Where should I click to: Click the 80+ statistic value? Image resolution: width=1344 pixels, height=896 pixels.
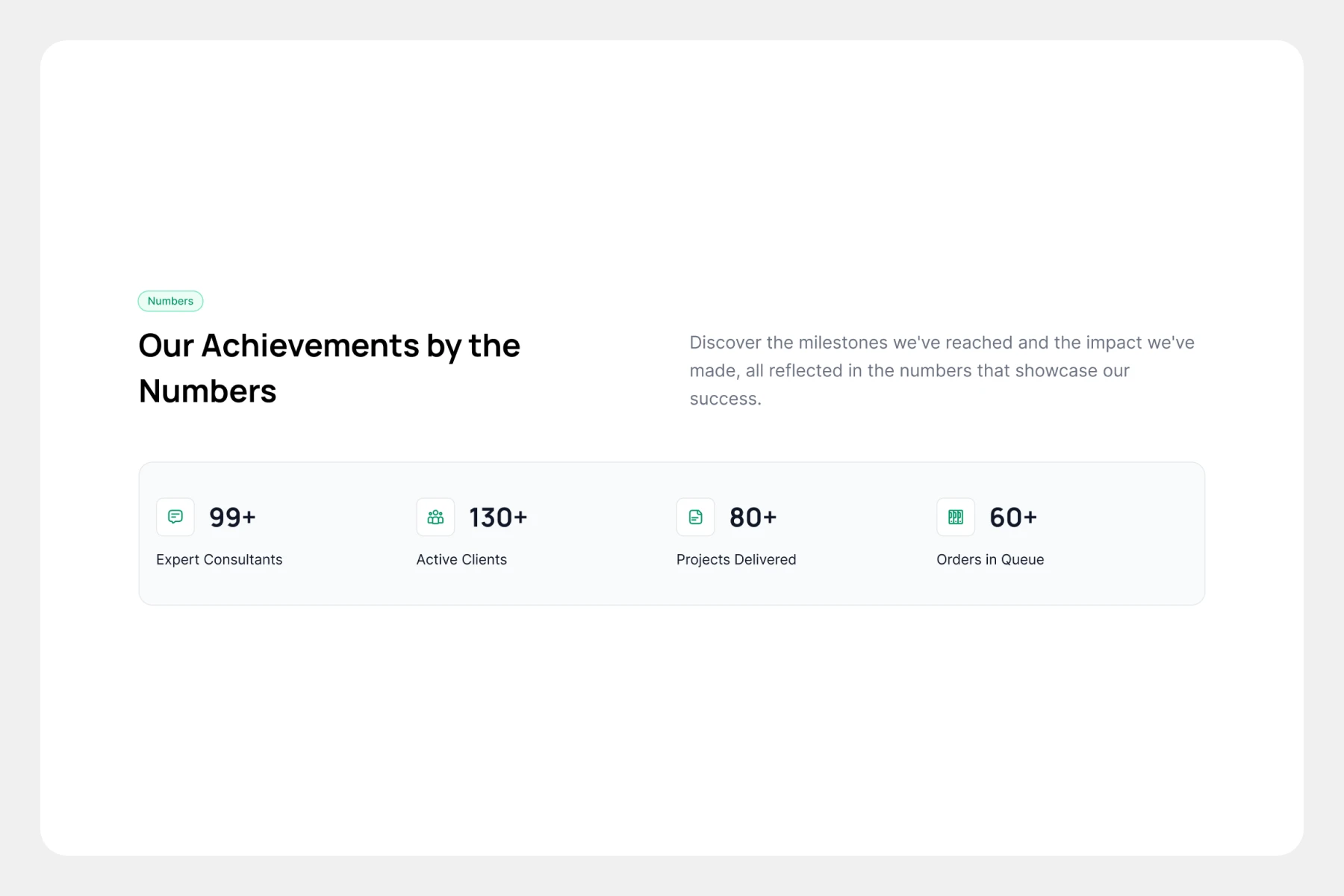click(753, 517)
